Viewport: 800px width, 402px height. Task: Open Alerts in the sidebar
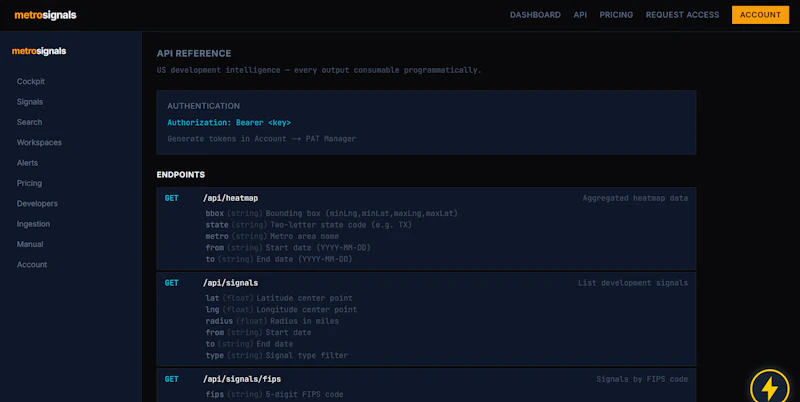[x=27, y=163]
